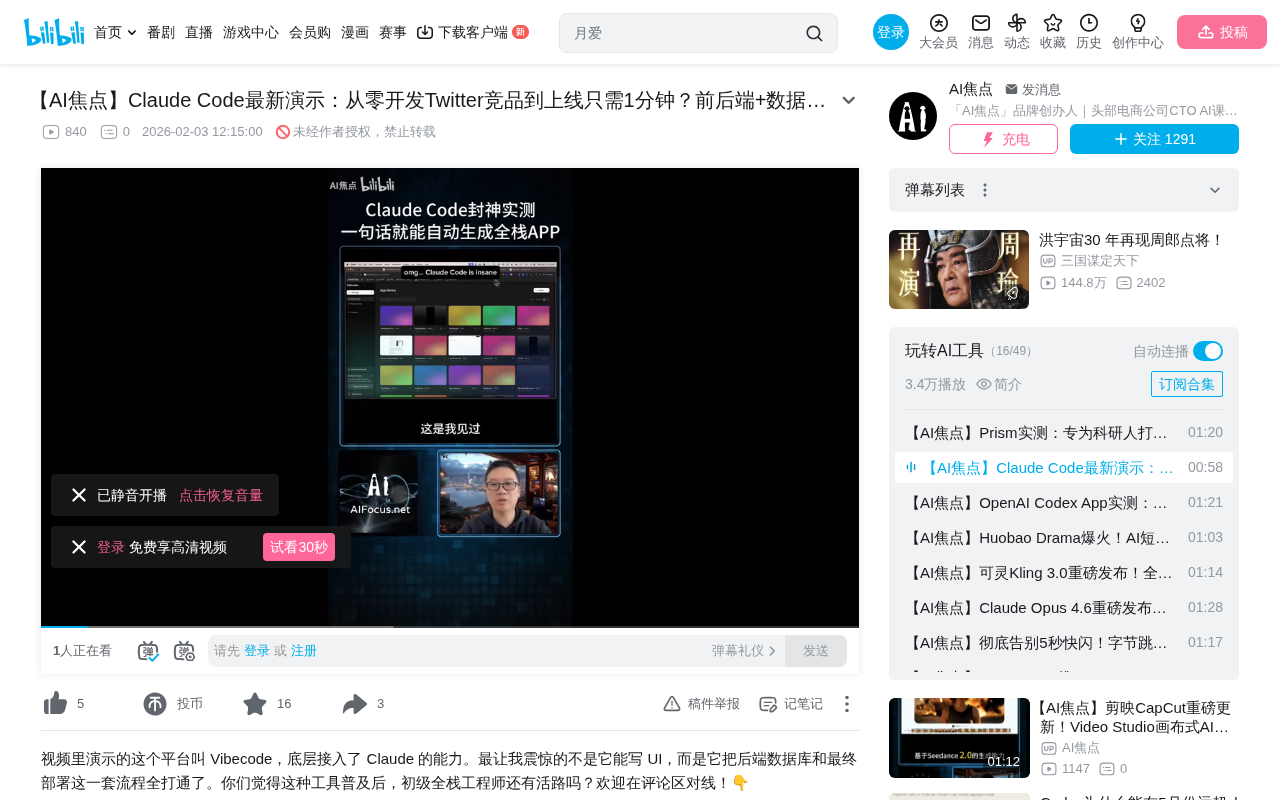The width and height of the screenshot is (1280, 800).
Task: Click the 登录 avatar circle
Action: (x=891, y=32)
